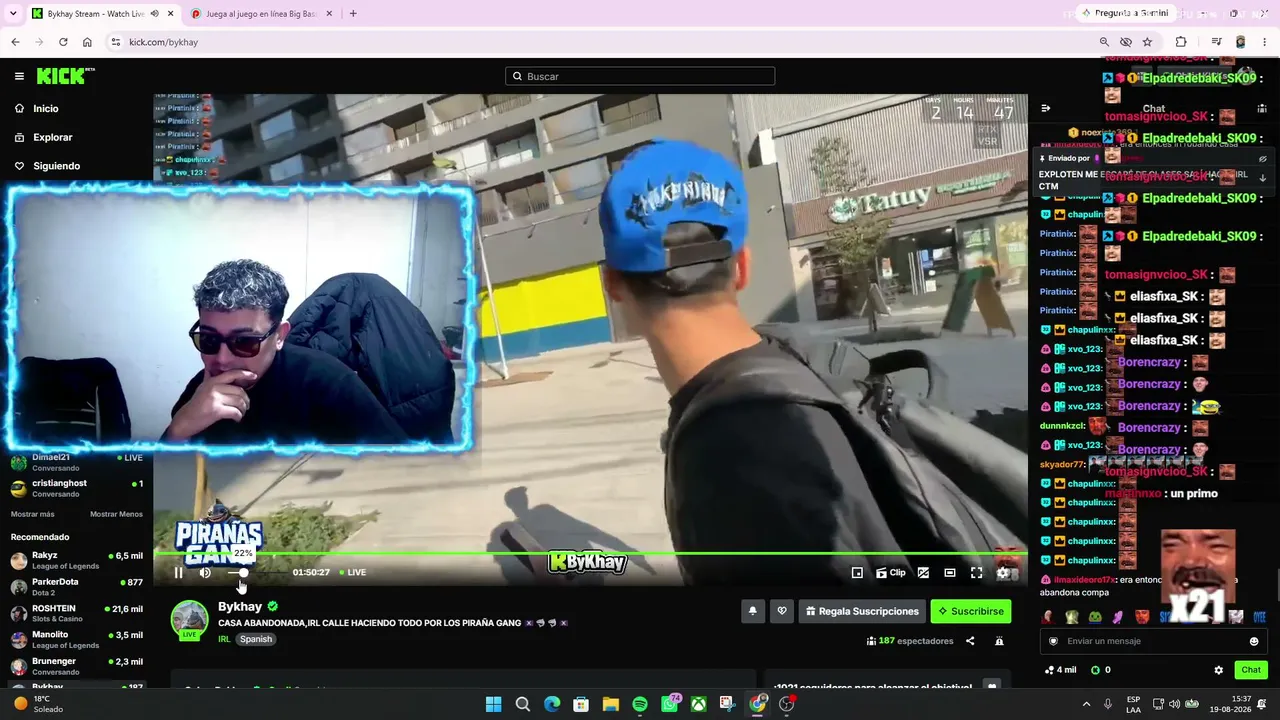1280x720 pixels.
Task: Expand the pinned message with down arrow
Action: [1262, 178]
